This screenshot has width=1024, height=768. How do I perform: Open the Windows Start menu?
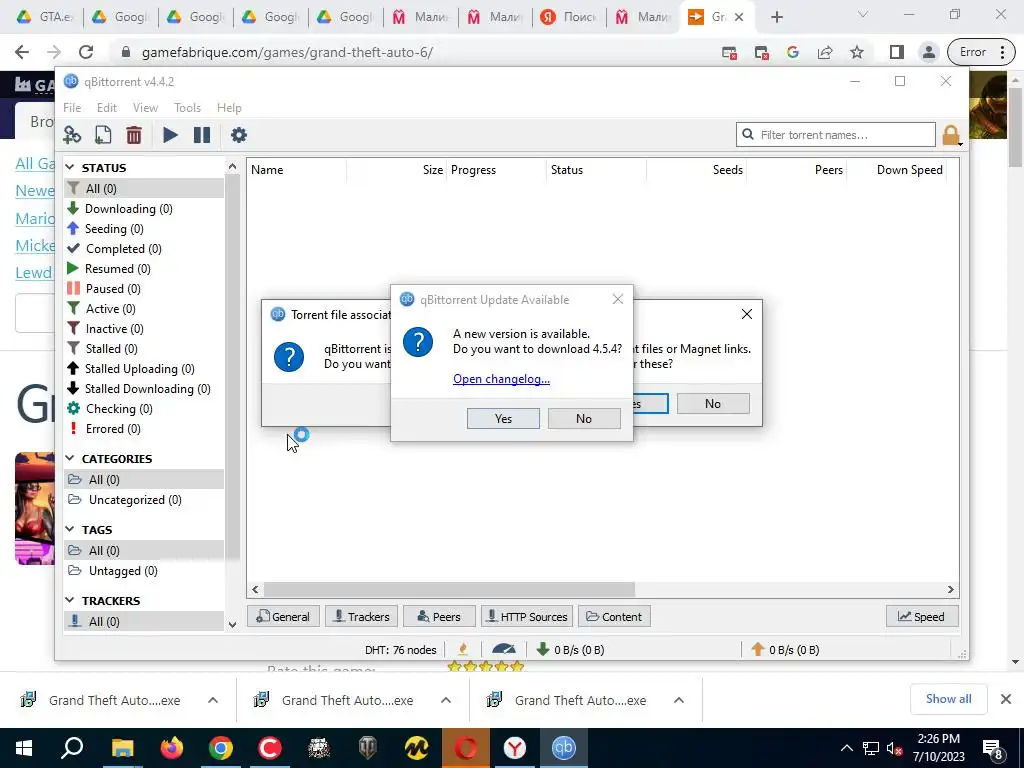(24, 748)
